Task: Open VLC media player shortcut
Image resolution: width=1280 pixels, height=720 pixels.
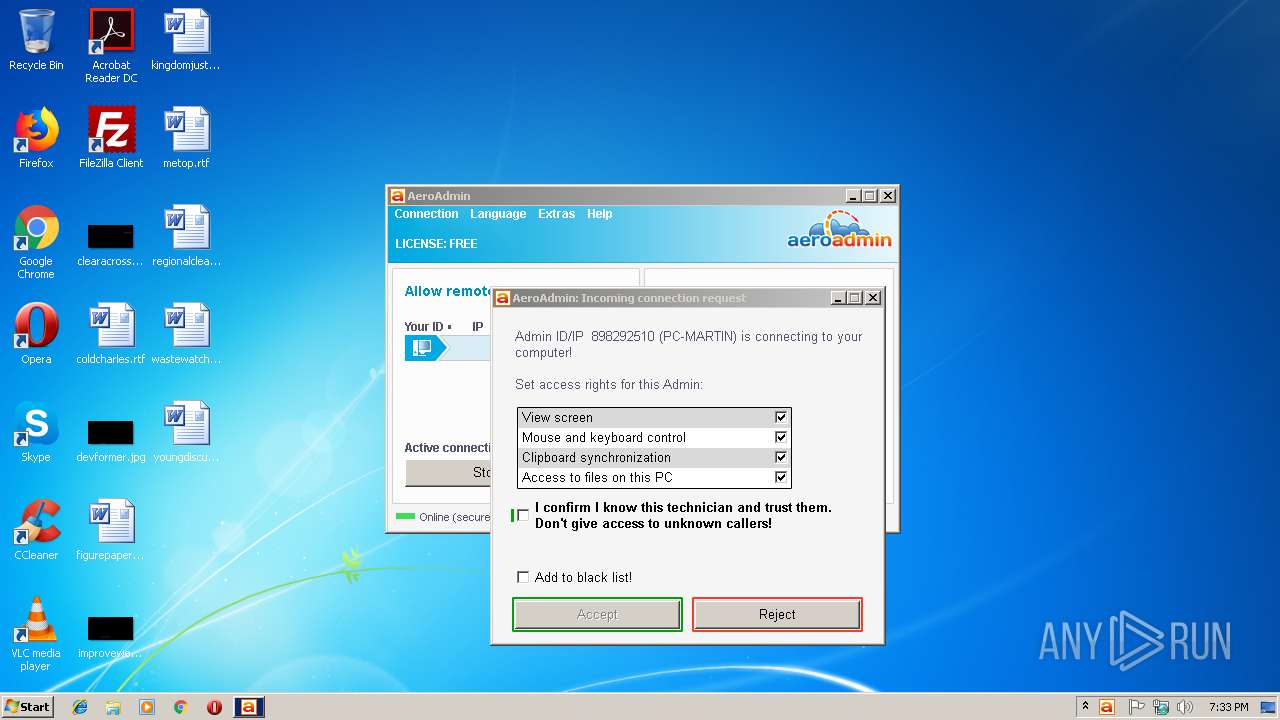Action: coord(36,634)
